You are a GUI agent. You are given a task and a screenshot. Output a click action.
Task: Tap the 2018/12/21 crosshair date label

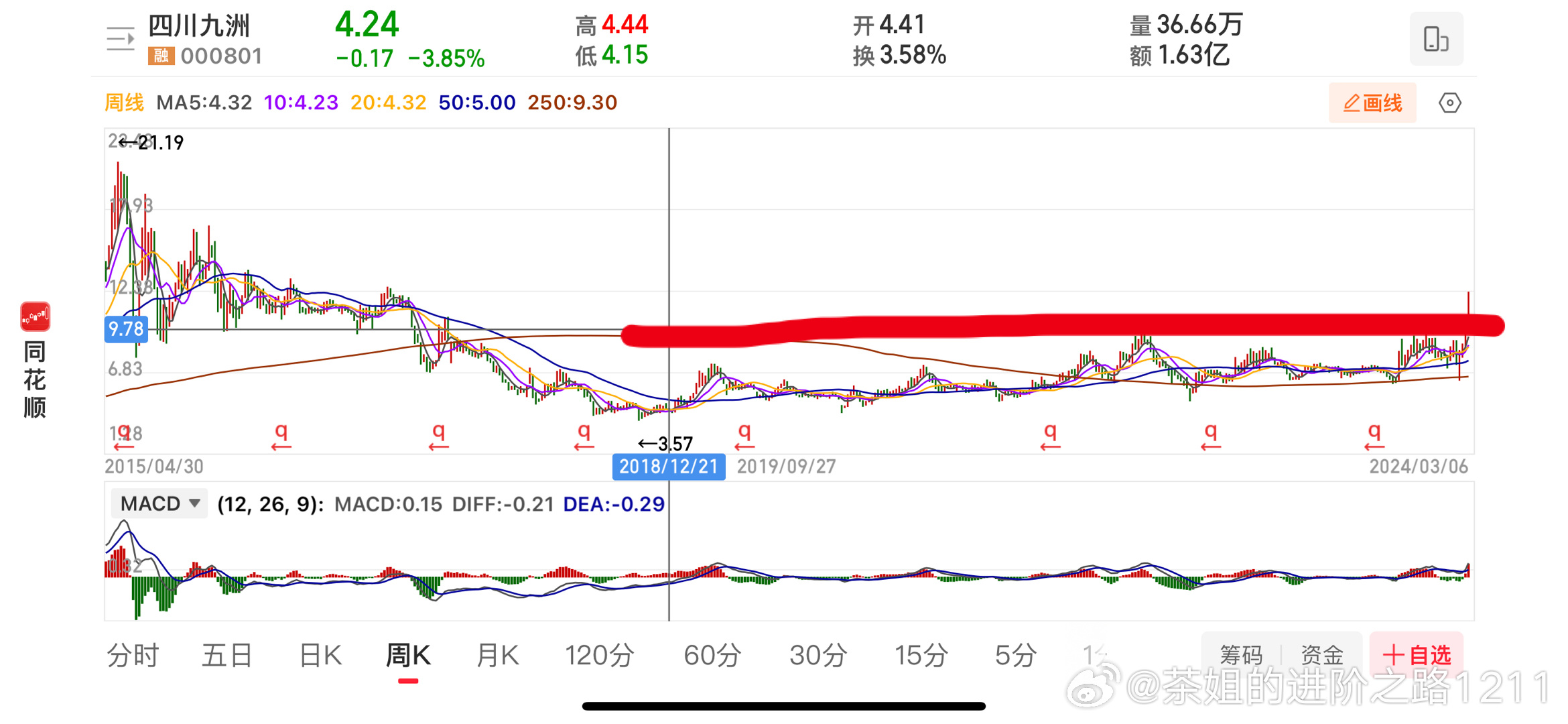(x=669, y=467)
